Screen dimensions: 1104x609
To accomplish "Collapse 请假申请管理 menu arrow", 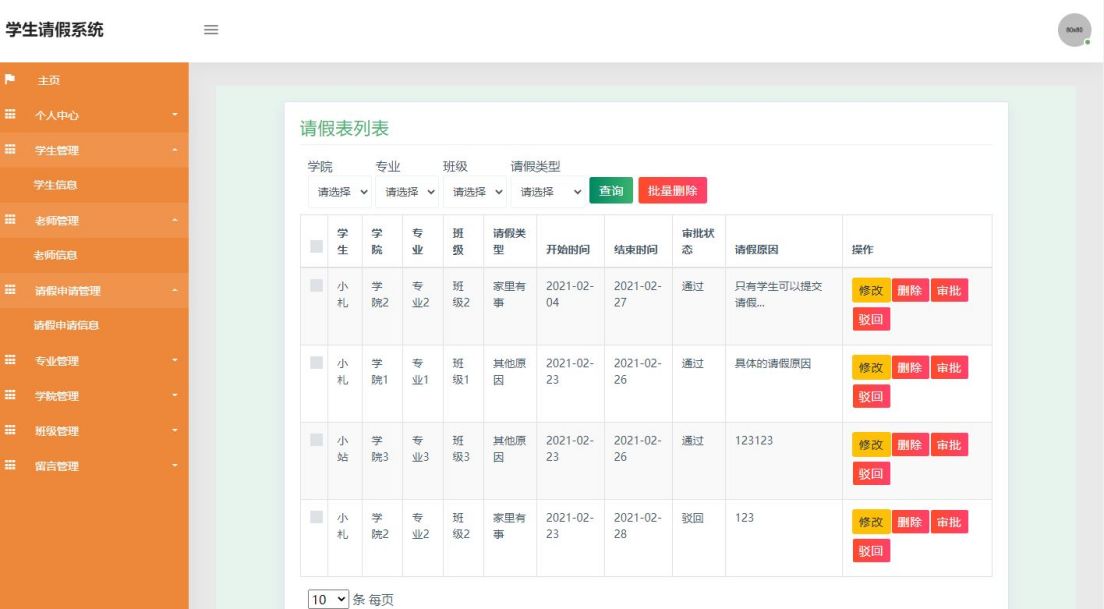I will tap(175, 289).
